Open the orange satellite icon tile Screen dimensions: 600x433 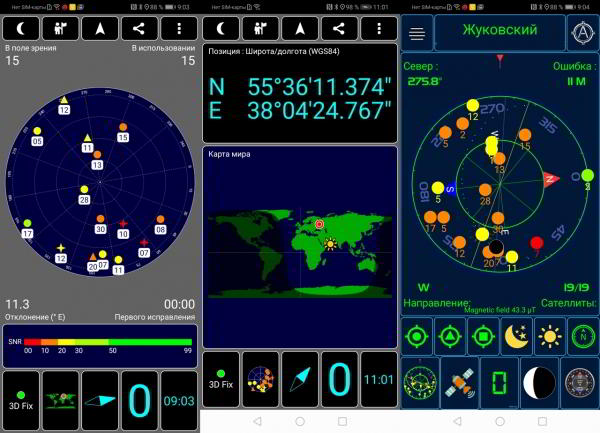point(458,382)
